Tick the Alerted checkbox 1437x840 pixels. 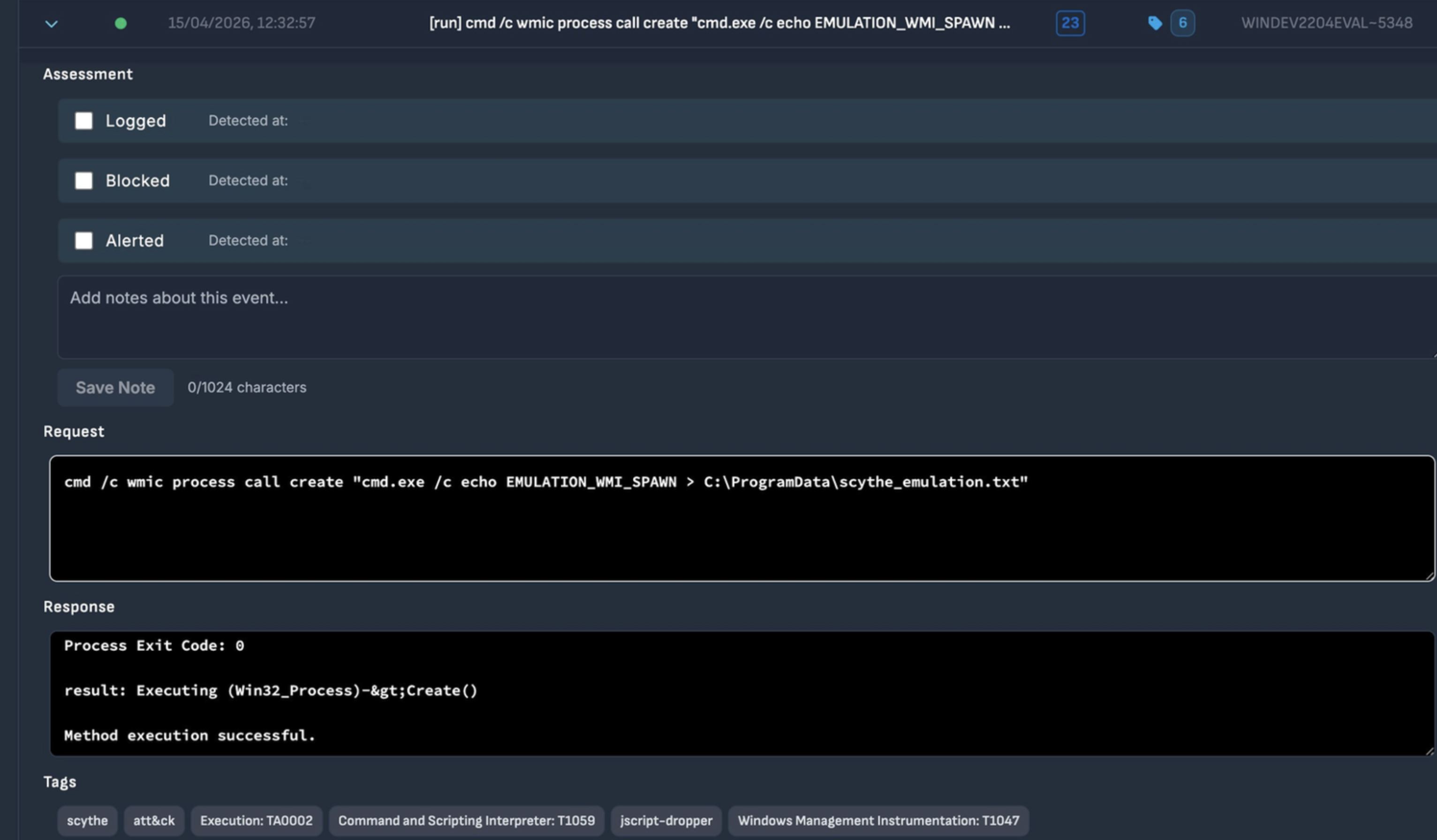84,240
